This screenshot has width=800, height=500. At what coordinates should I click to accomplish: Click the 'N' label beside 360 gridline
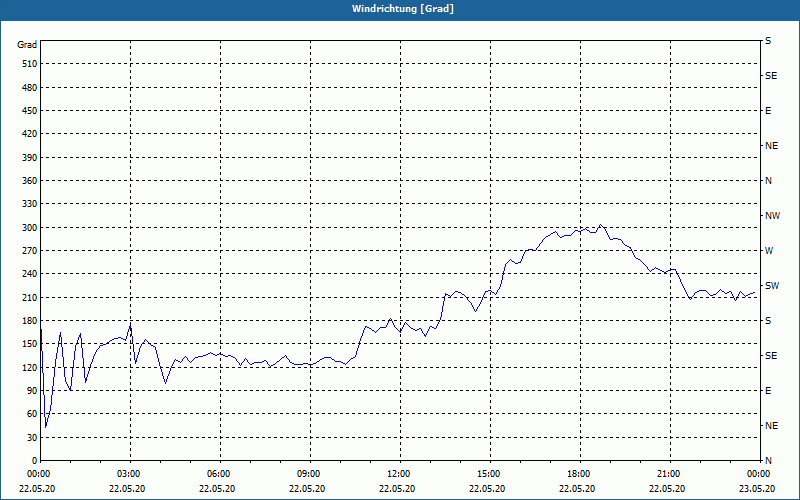768,181
